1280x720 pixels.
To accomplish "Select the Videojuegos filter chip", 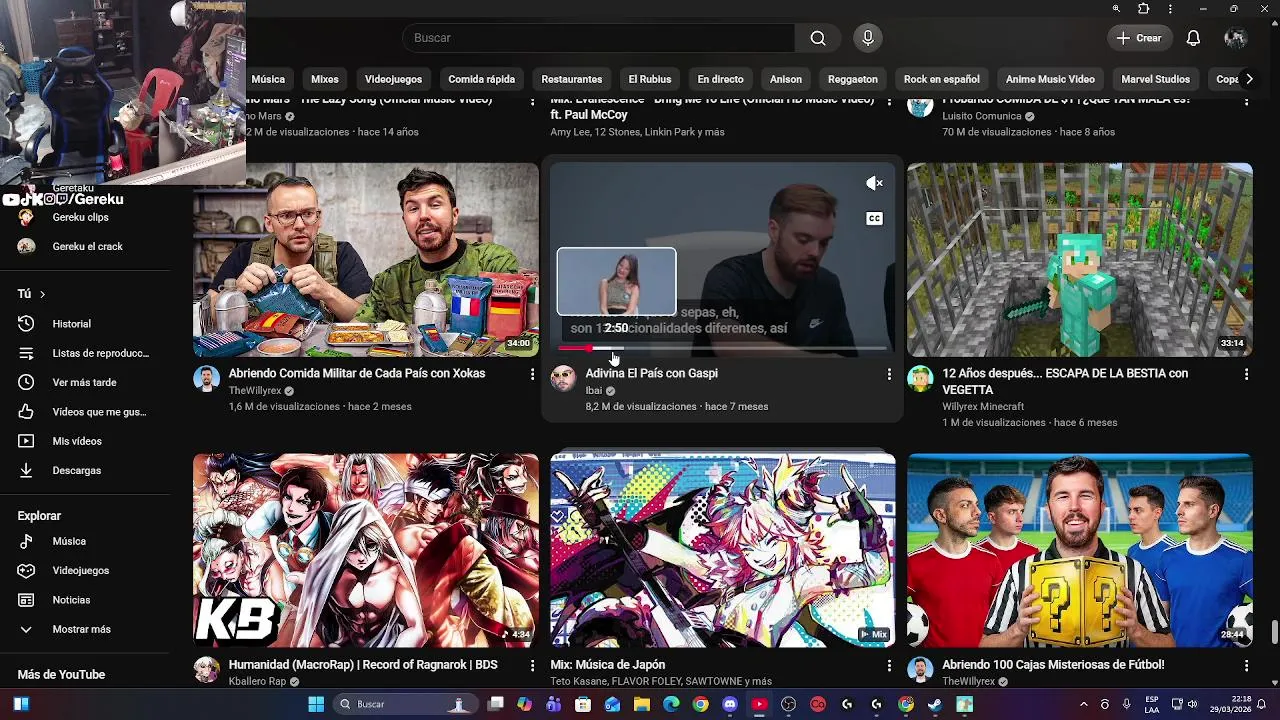I will coord(393,79).
